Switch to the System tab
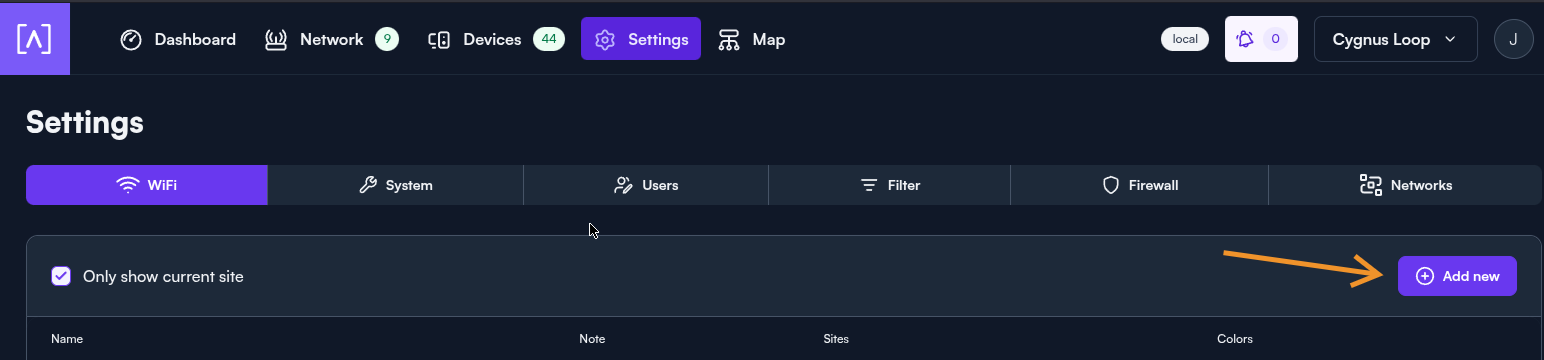 coord(396,185)
